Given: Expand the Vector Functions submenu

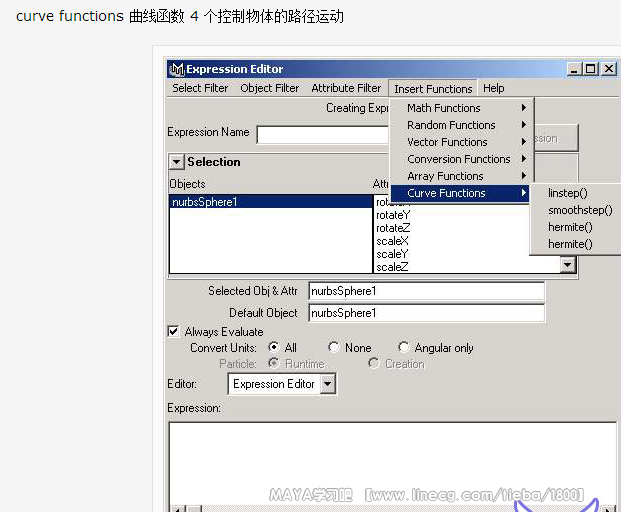Looking at the screenshot, I should [x=462, y=142].
